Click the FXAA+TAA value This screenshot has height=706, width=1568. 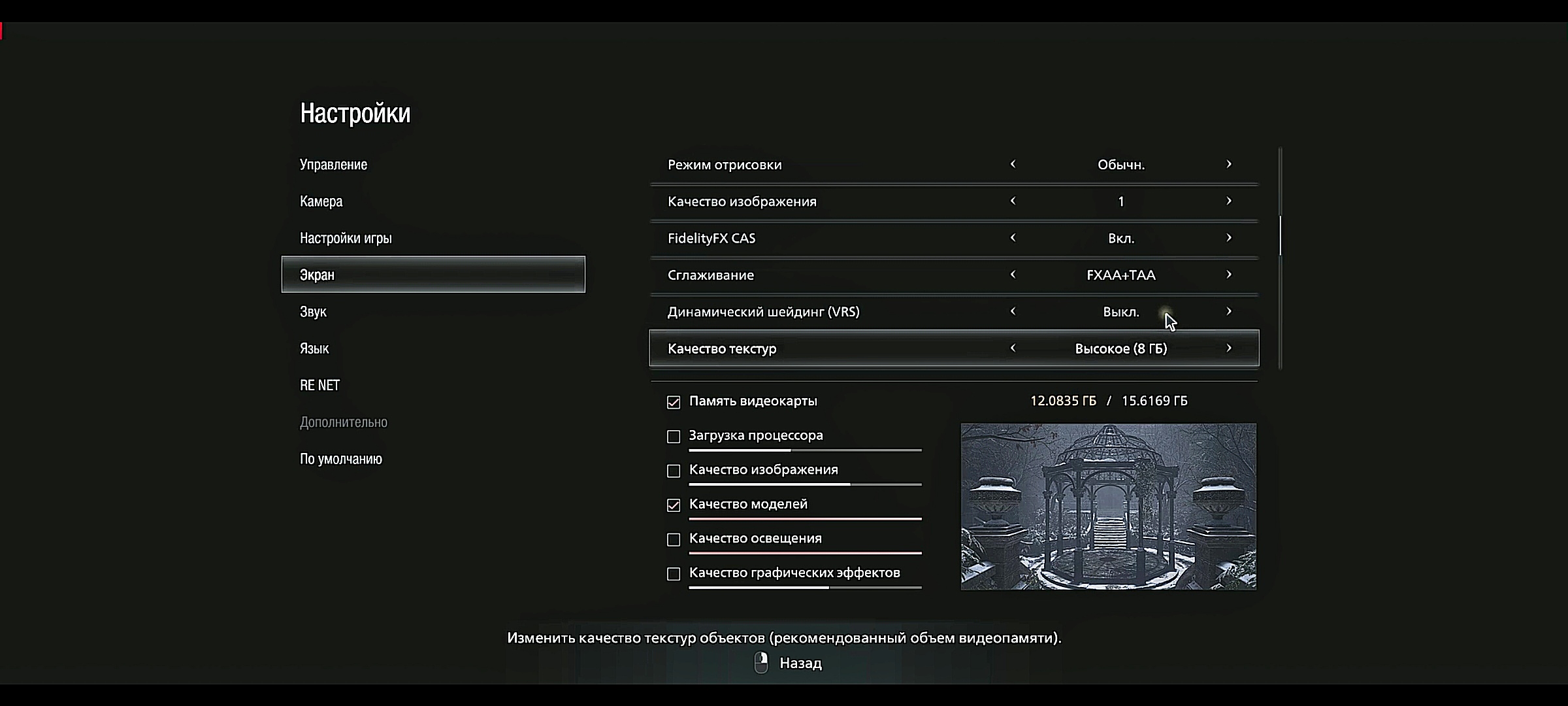[1121, 275]
